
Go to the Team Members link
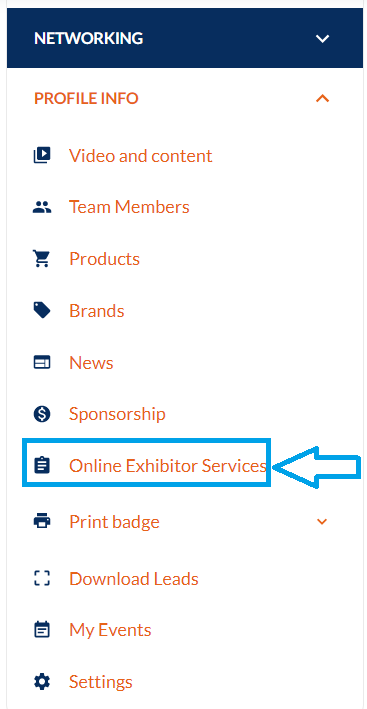[x=129, y=207]
